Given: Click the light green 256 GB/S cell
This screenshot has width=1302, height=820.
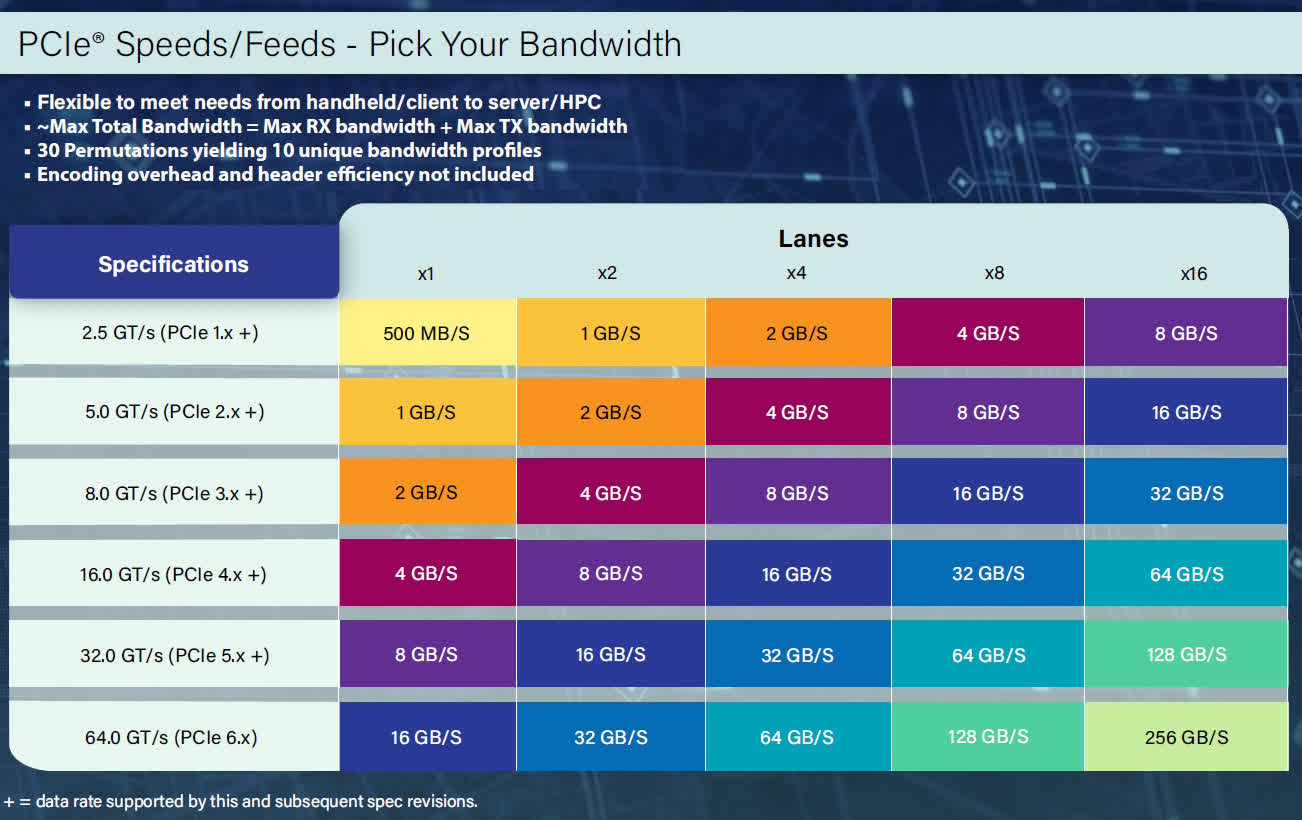Looking at the screenshot, I should (1186, 737).
